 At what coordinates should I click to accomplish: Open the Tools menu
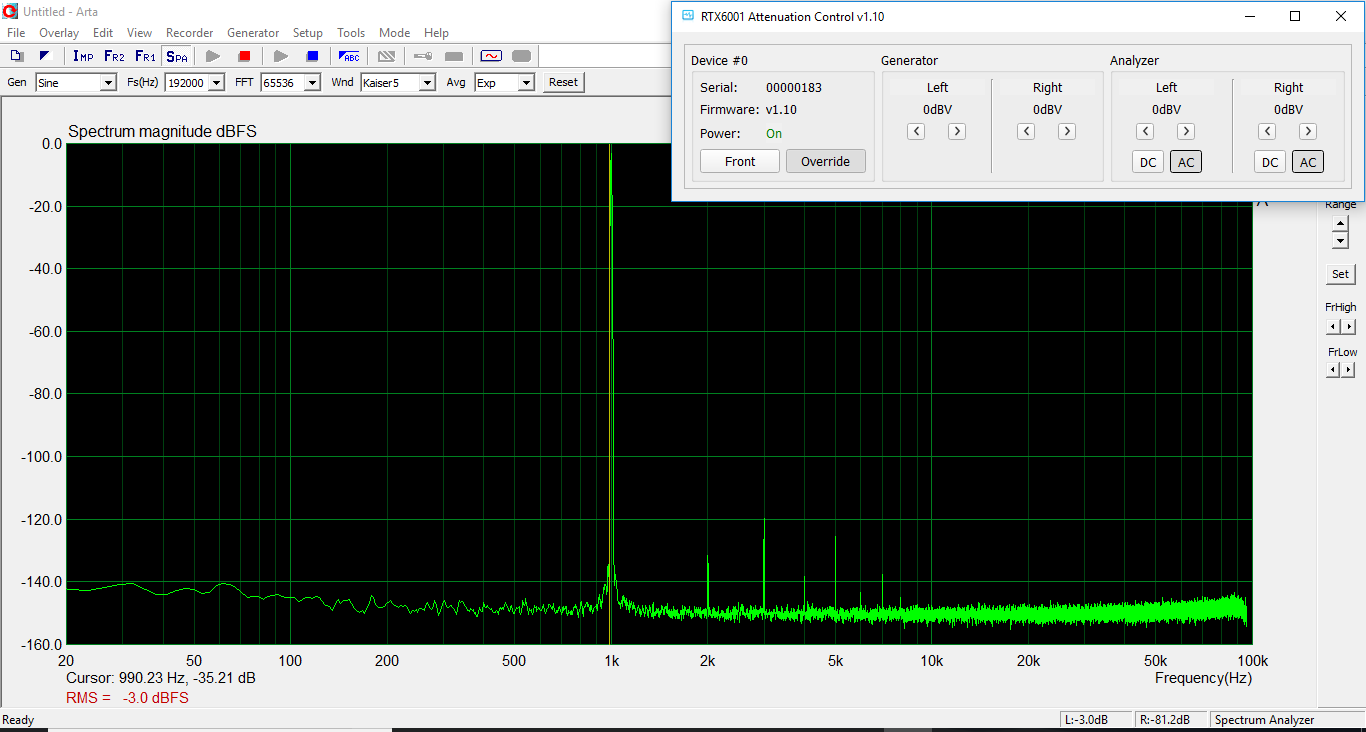coord(351,33)
